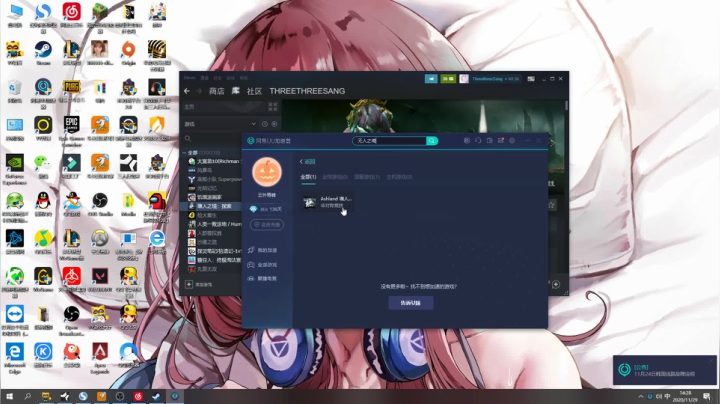Open Among Us desktop shortcut
Screen dimensions: 720x404
tap(157, 206)
